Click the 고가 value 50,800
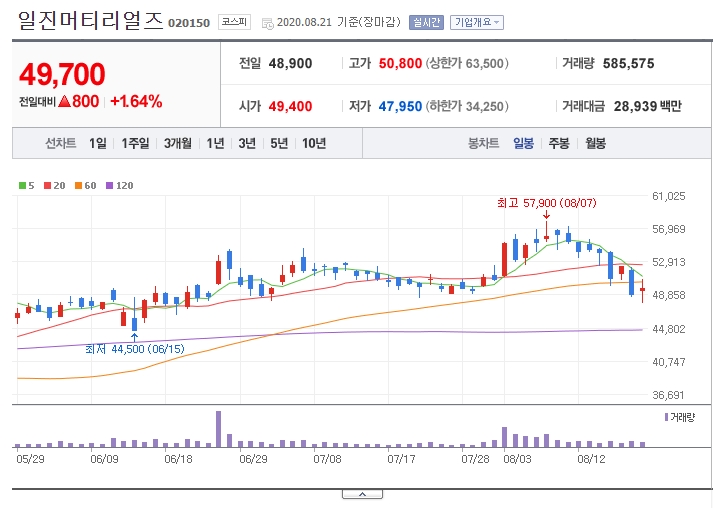The width and height of the screenshot is (713, 508). [400, 64]
